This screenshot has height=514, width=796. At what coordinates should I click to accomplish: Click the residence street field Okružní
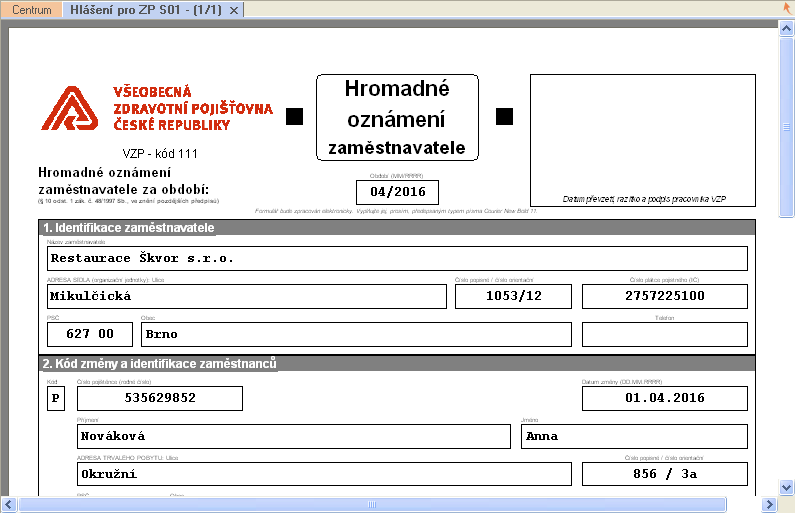coord(324,474)
